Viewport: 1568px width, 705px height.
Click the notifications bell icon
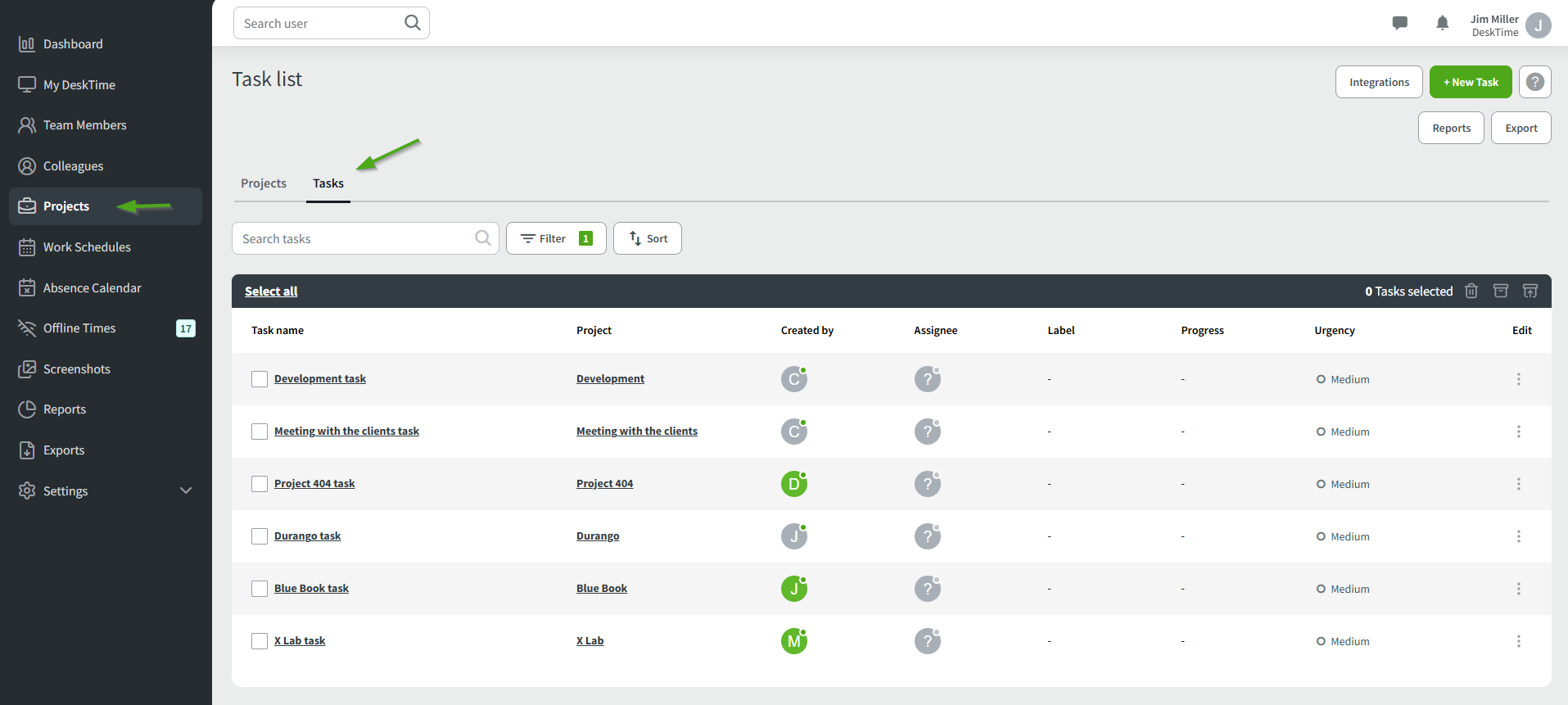[1442, 23]
